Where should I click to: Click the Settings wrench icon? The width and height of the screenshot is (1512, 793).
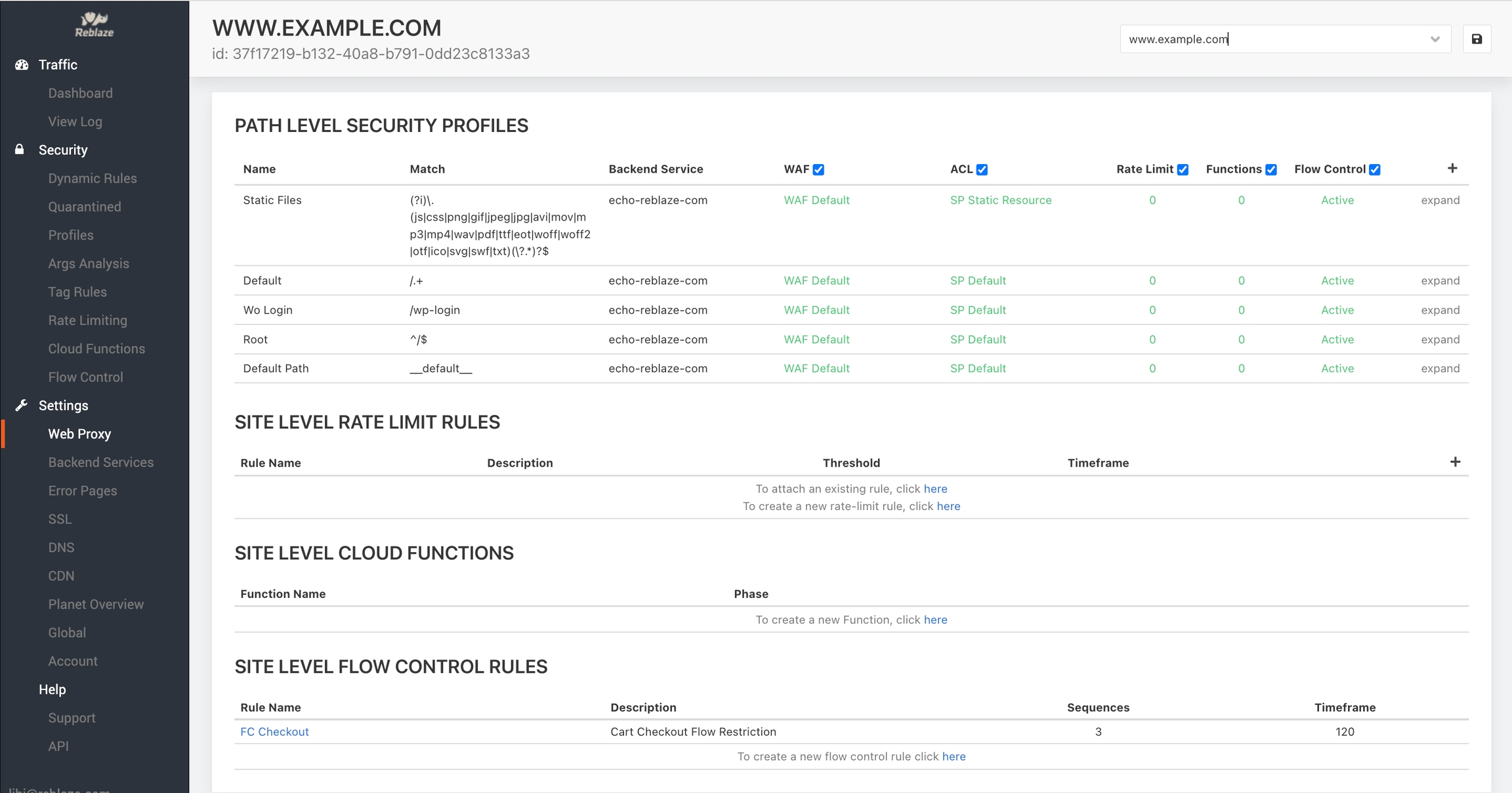[22, 405]
